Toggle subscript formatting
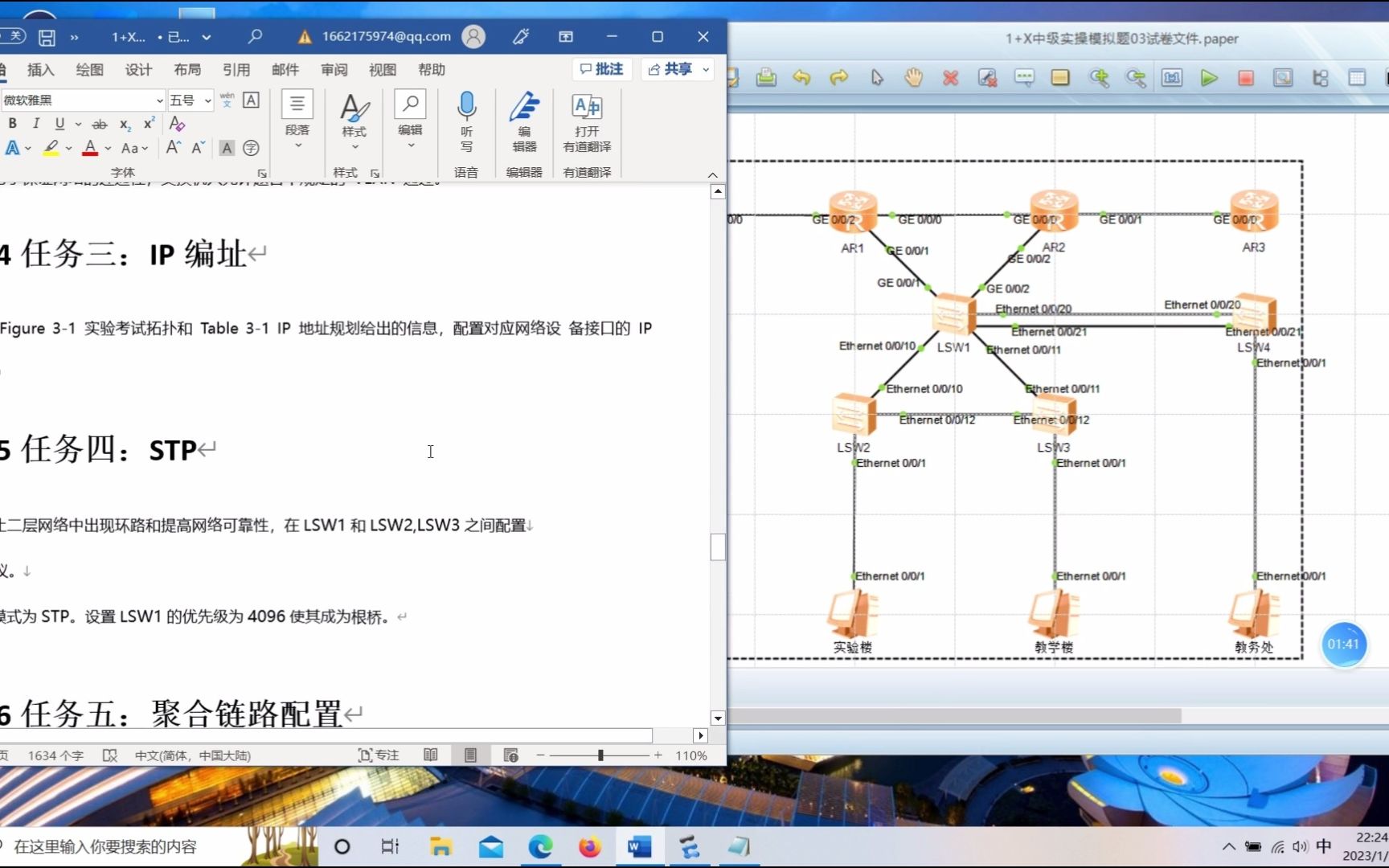The image size is (1389, 868). pyautogui.click(x=125, y=124)
